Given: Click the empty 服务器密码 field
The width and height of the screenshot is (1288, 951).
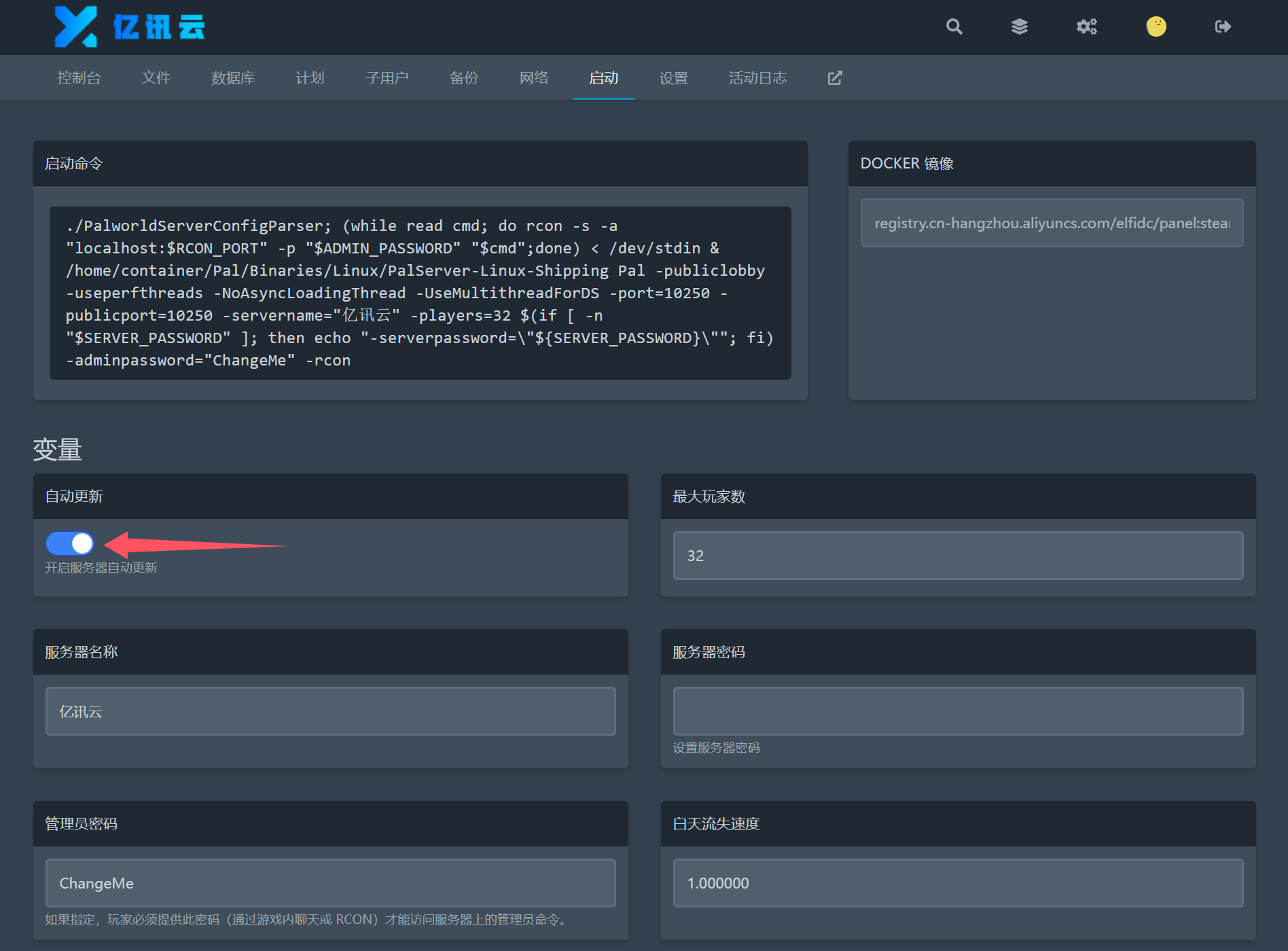Looking at the screenshot, I should (958, 711).
